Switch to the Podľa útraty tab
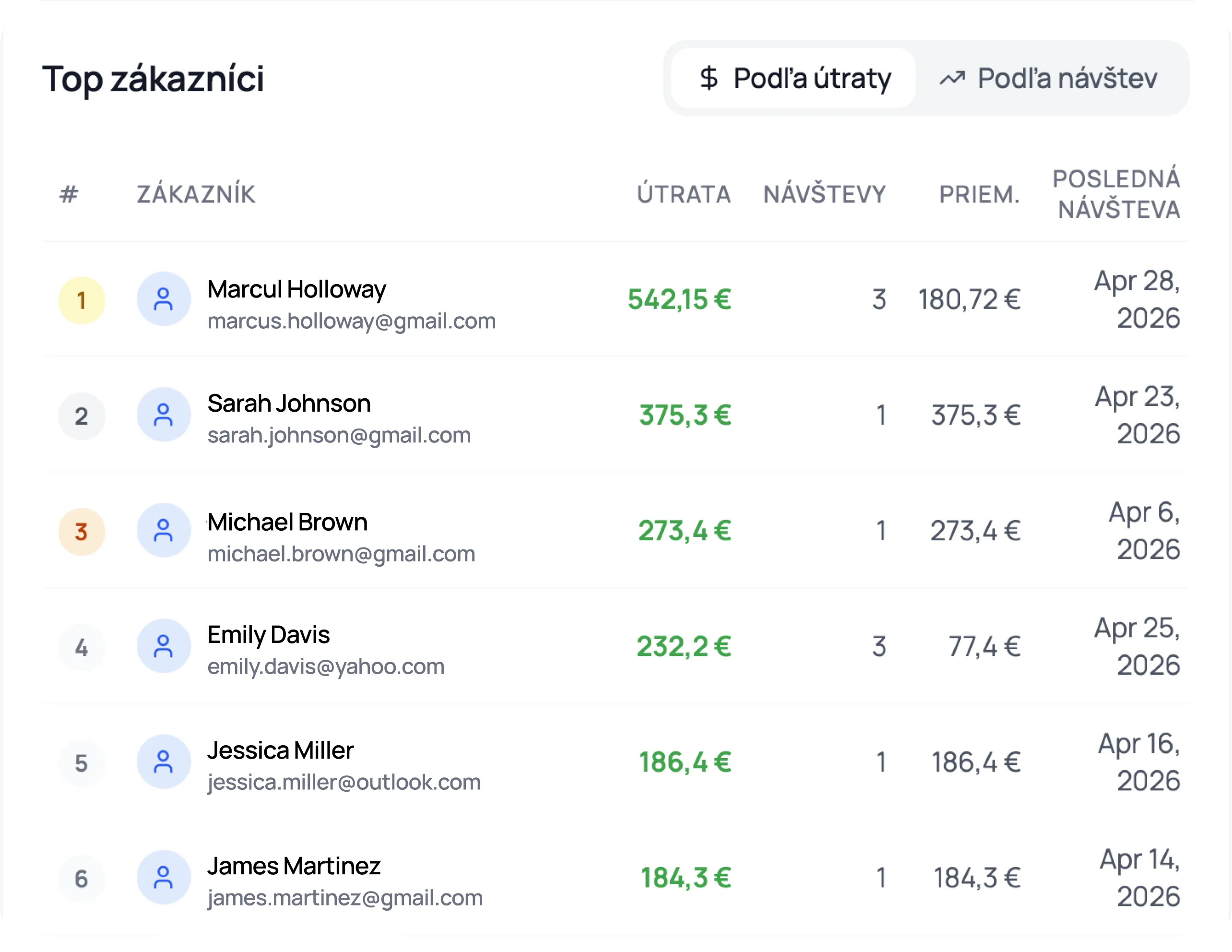This screenshot has width=1232, height=952. tap(793, 78)
